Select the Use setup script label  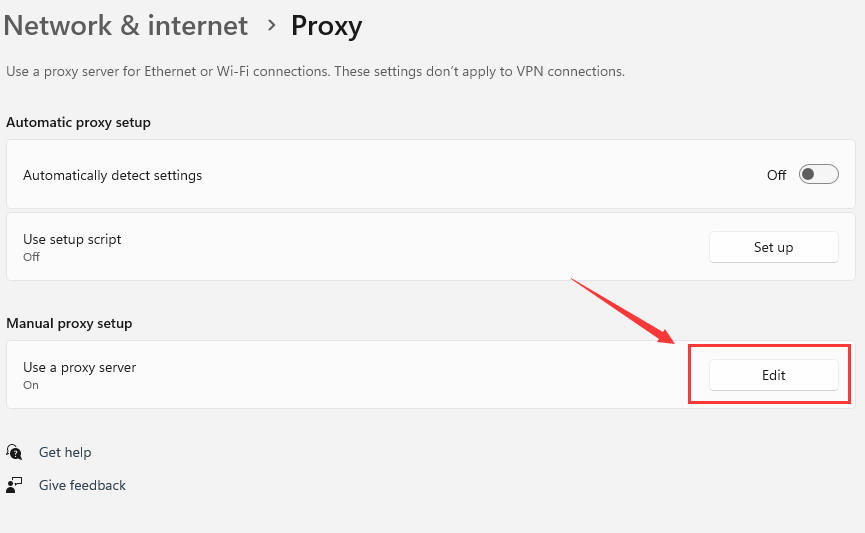pyautogui.click(x=72, y=239)
